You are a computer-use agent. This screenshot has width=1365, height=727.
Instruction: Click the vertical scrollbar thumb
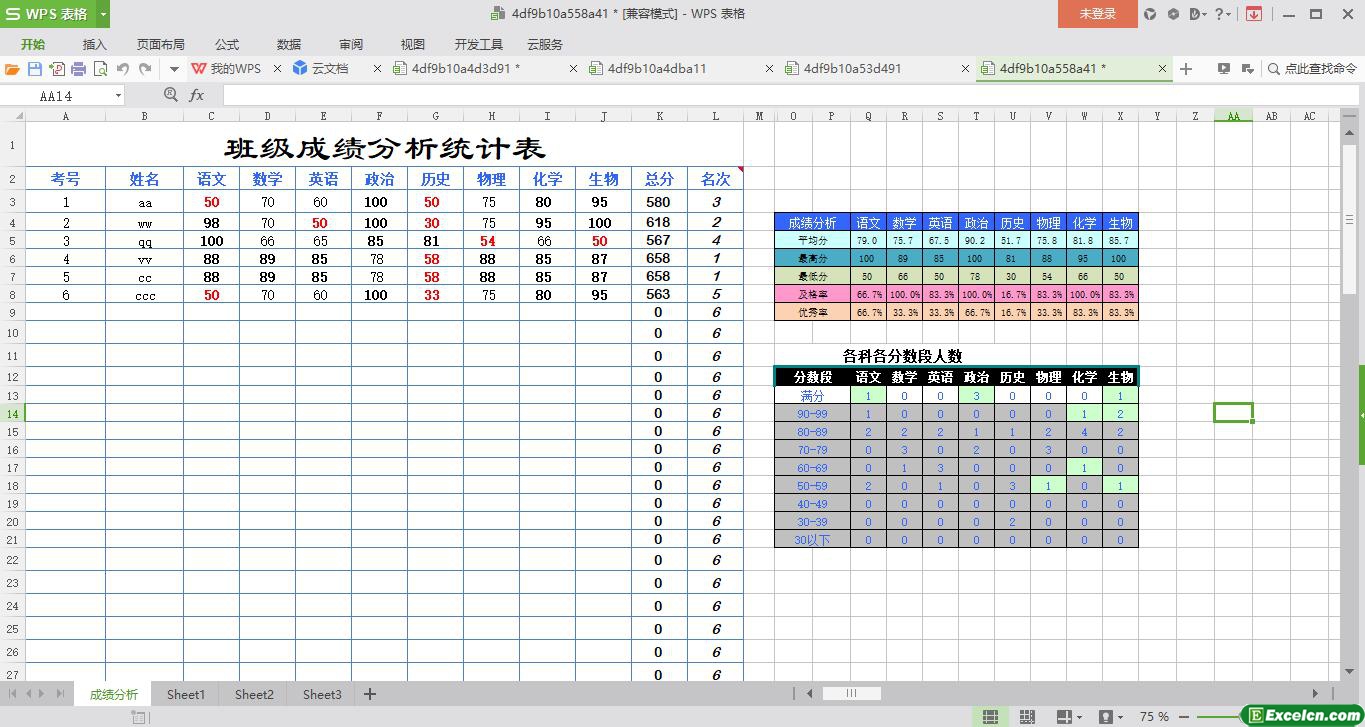pyautogui.click(x=1350, y=220)
